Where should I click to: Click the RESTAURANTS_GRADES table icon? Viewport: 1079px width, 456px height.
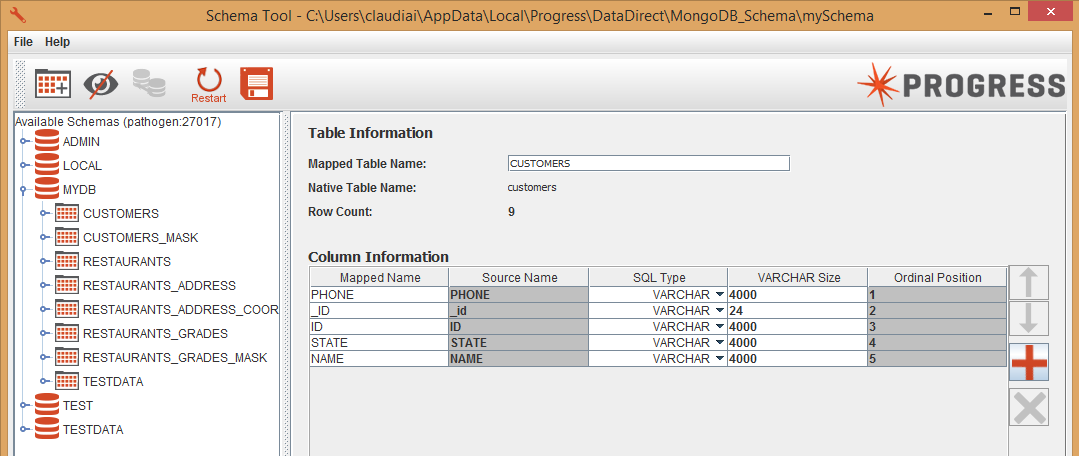(67, 334)
